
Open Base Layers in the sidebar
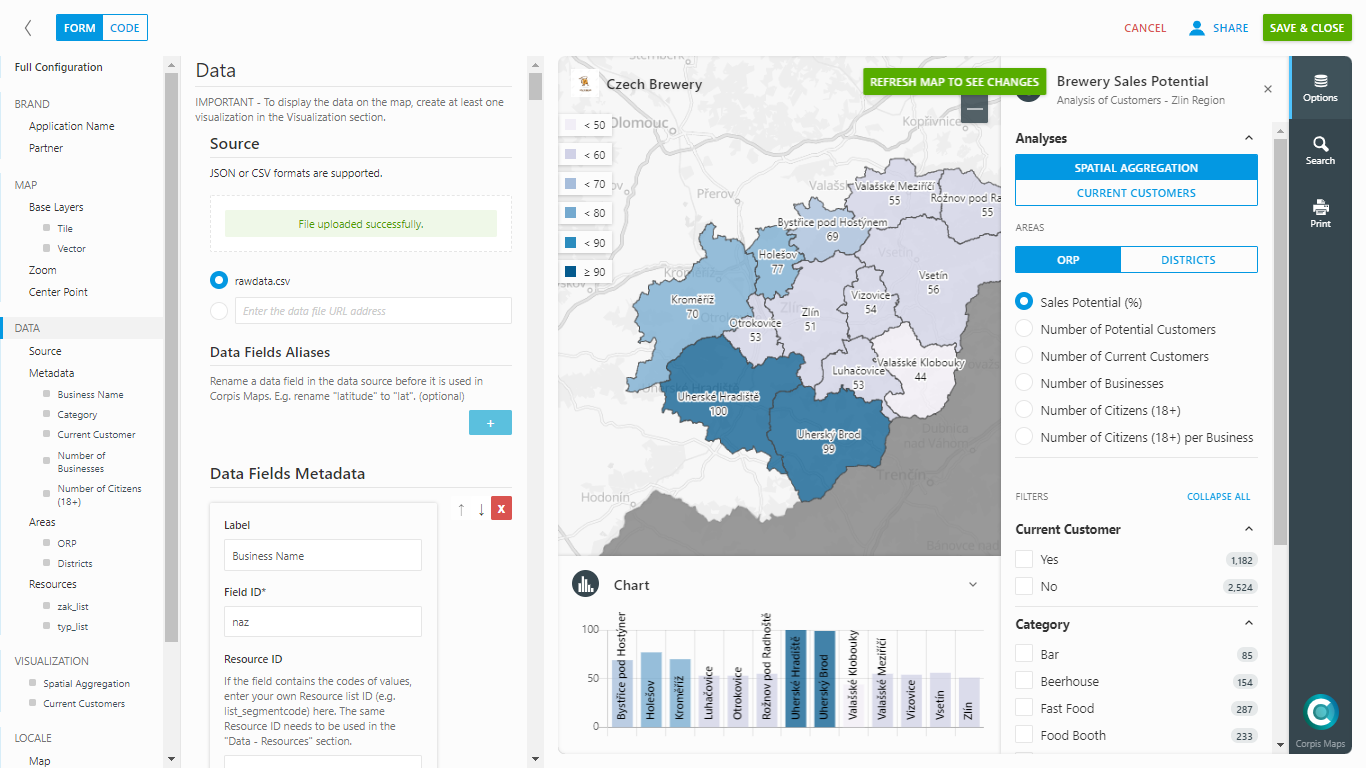click(56, 207)
